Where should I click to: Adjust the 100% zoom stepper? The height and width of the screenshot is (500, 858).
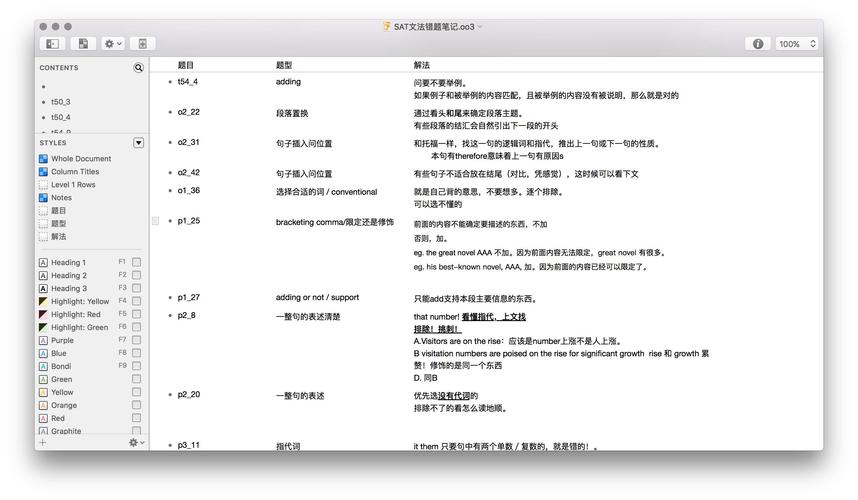click(813, 44)
